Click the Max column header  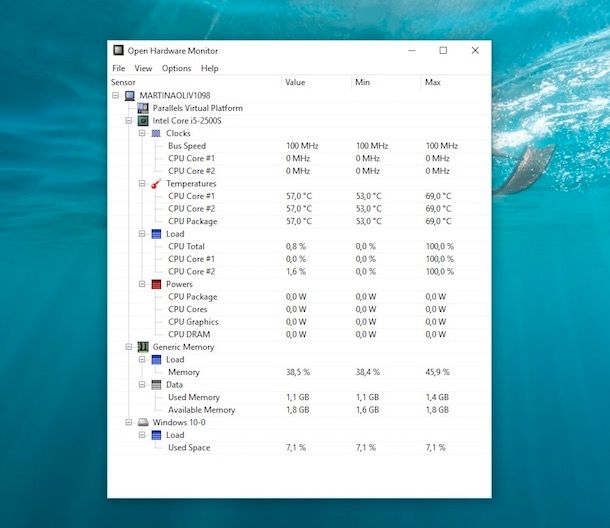[456, 82]
